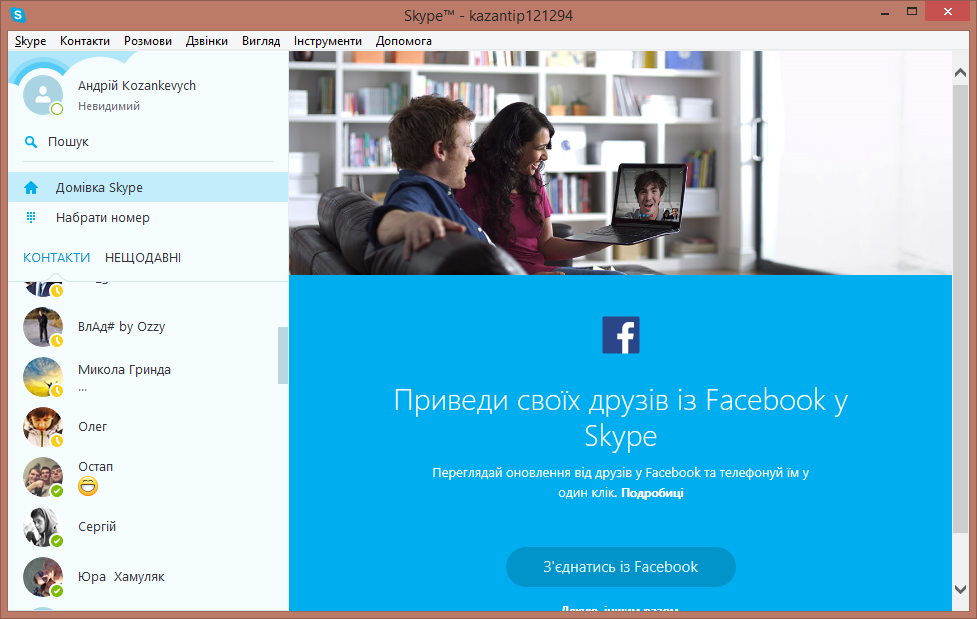Click the Пошук search field
This screenshot has width=977, height=619.
coord(150,142)
